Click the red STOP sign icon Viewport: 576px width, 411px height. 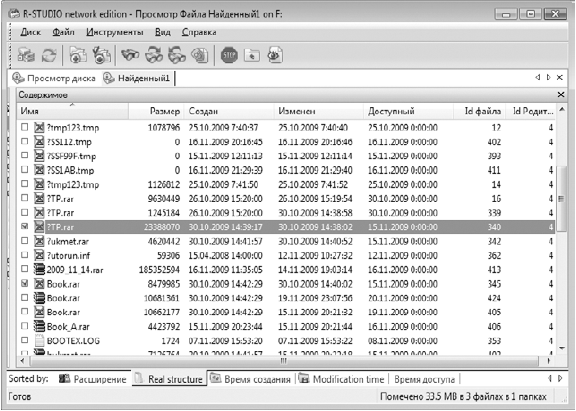(x=229, y=56)
